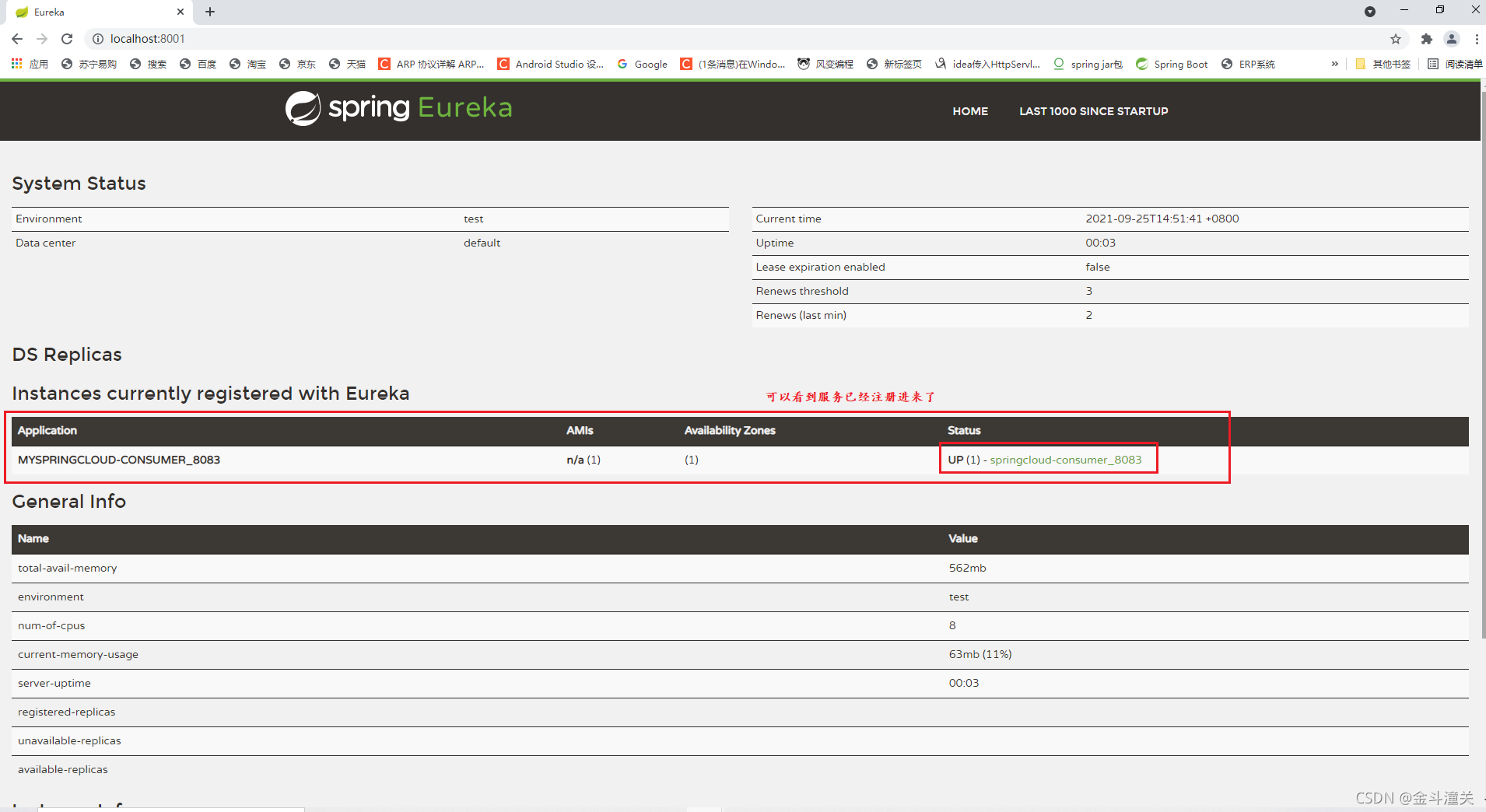Image resolution: width=1486 pixels, height=812 pixels.
Task: Open the ERP系统 bookmark
Action: click(1248, 64)
